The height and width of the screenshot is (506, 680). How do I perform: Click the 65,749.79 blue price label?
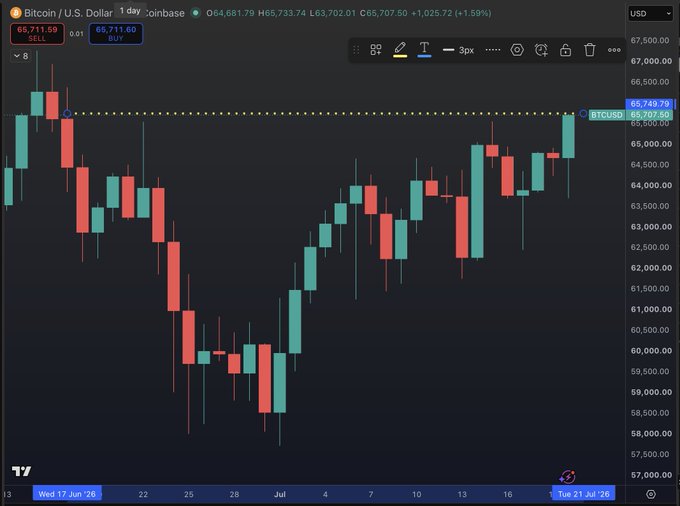[x=650, y=104]
